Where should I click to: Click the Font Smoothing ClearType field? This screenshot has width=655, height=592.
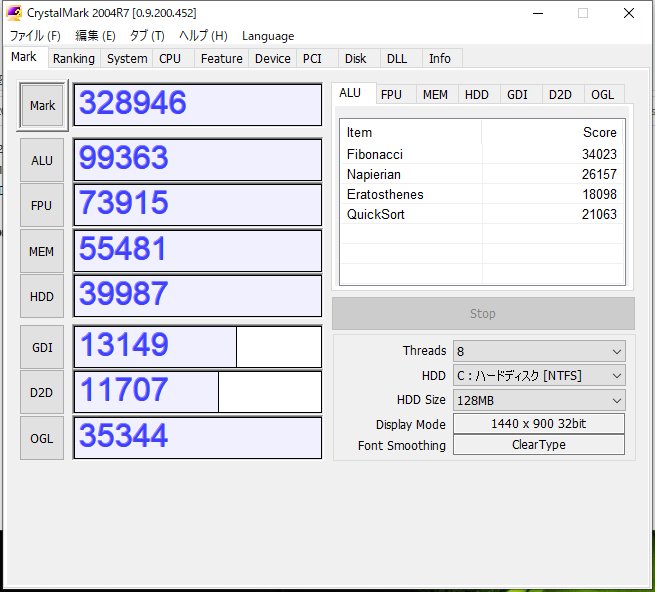[539, 445]
